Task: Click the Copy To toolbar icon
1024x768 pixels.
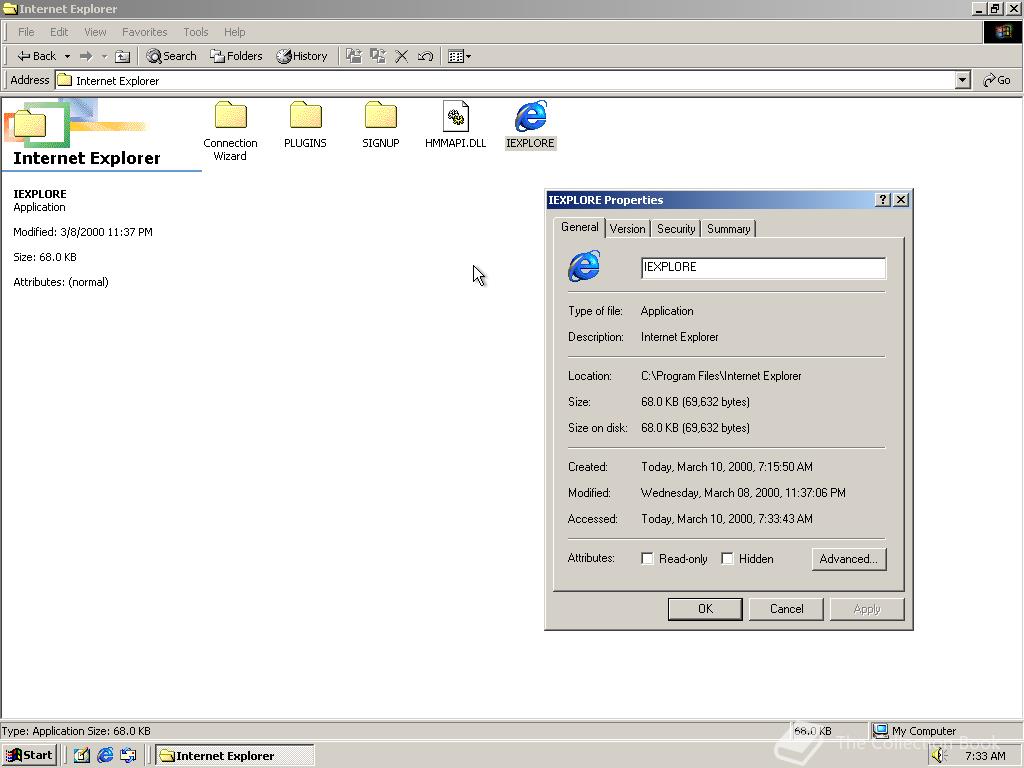Action: (x=377, y=56)
